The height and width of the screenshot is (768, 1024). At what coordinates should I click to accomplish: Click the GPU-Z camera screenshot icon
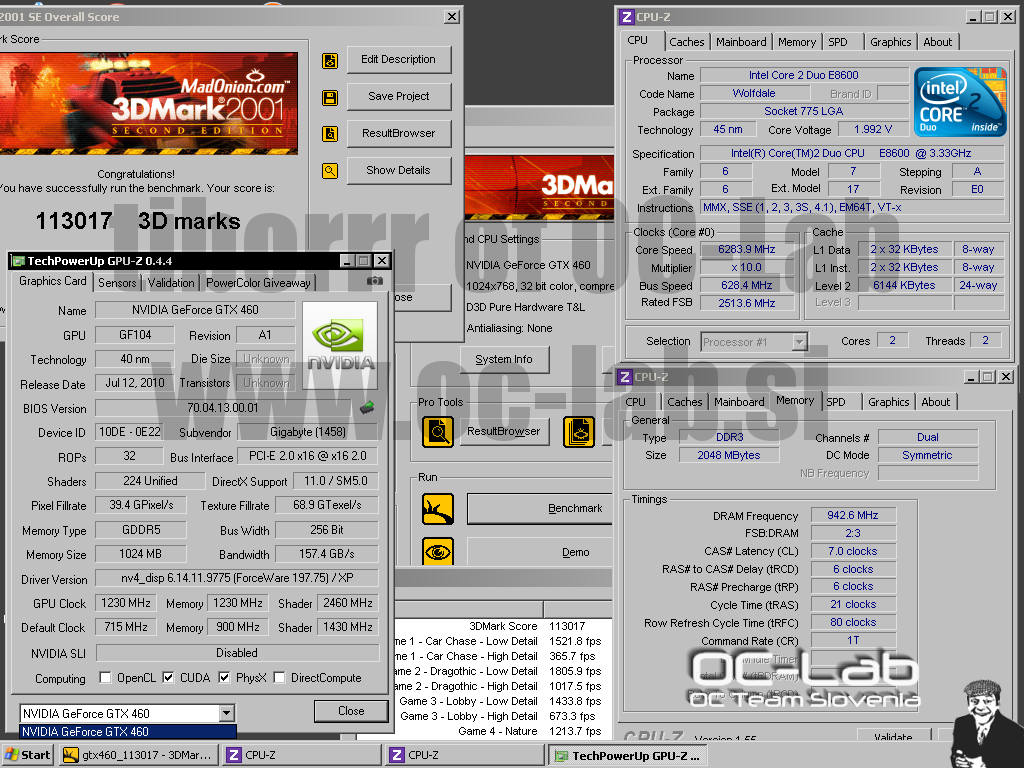(375, 281)
